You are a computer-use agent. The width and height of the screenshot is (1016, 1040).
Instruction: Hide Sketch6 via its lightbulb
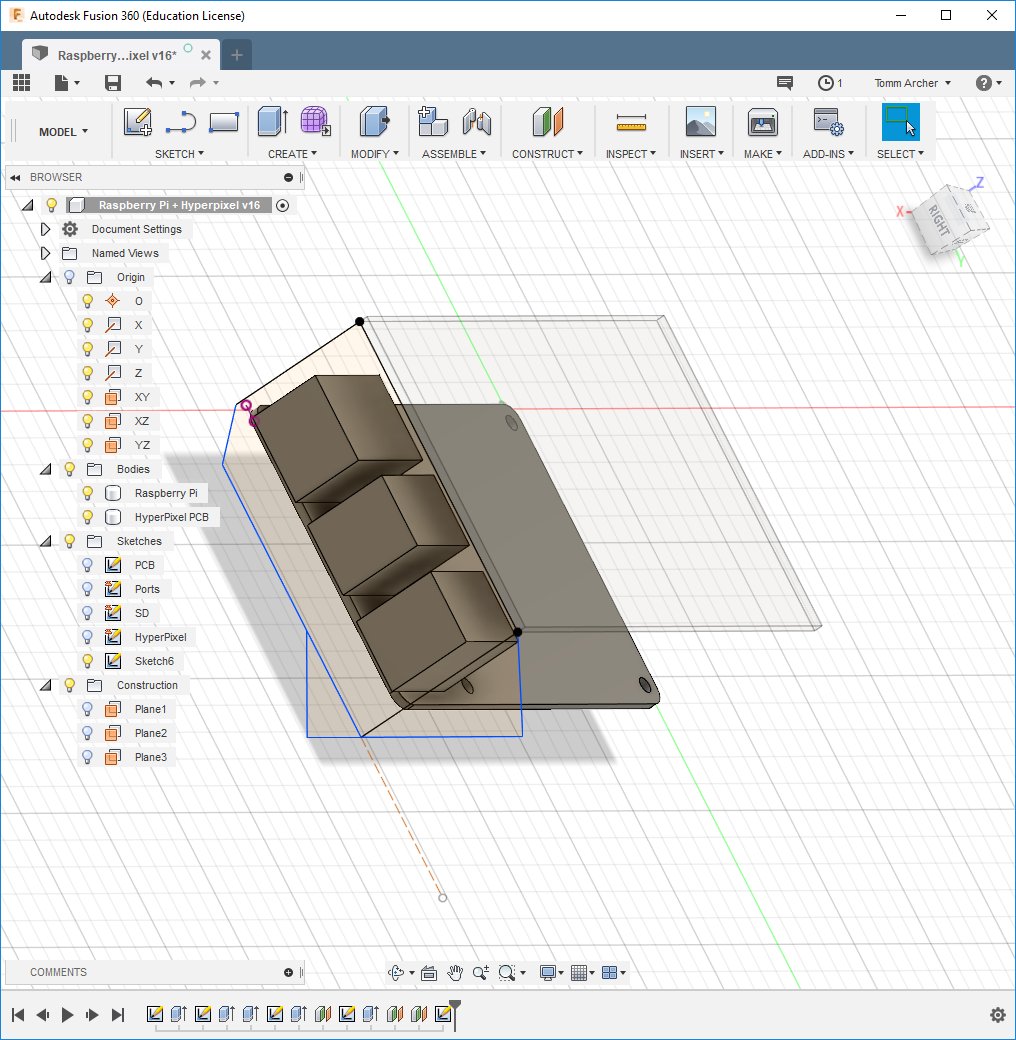click(x=88, y=661)
